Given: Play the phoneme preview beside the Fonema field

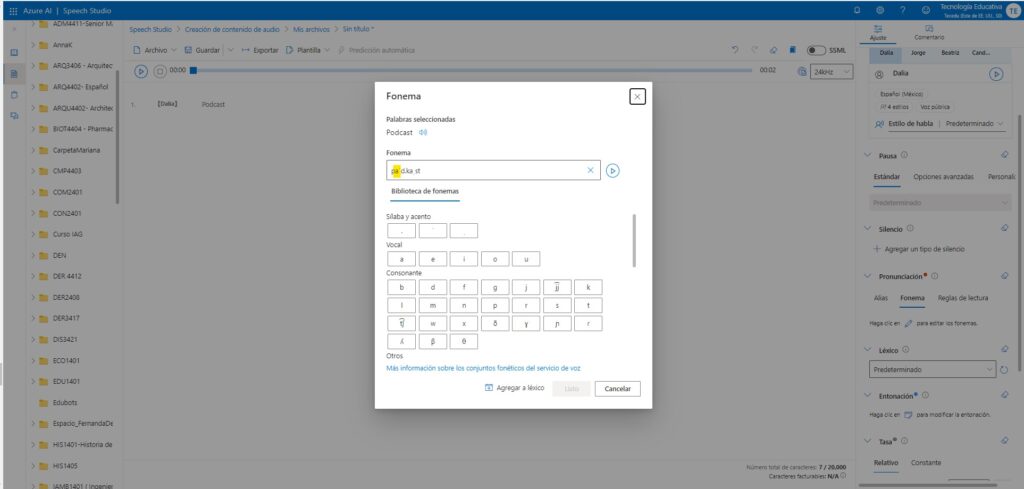Looking at the screenshot, I should [613, 171].
